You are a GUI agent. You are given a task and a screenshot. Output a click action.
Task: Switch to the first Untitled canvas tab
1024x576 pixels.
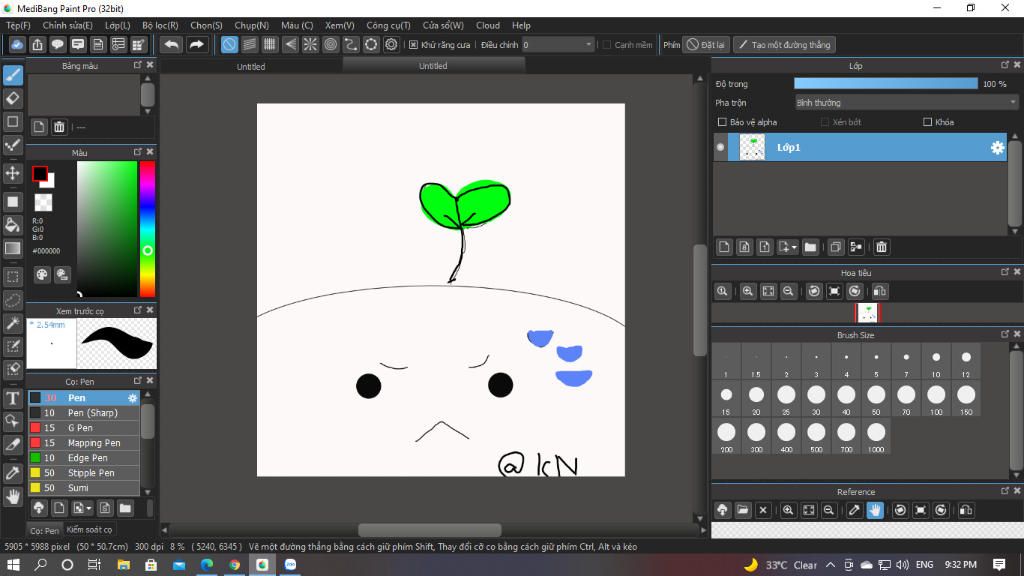[251, 67]
